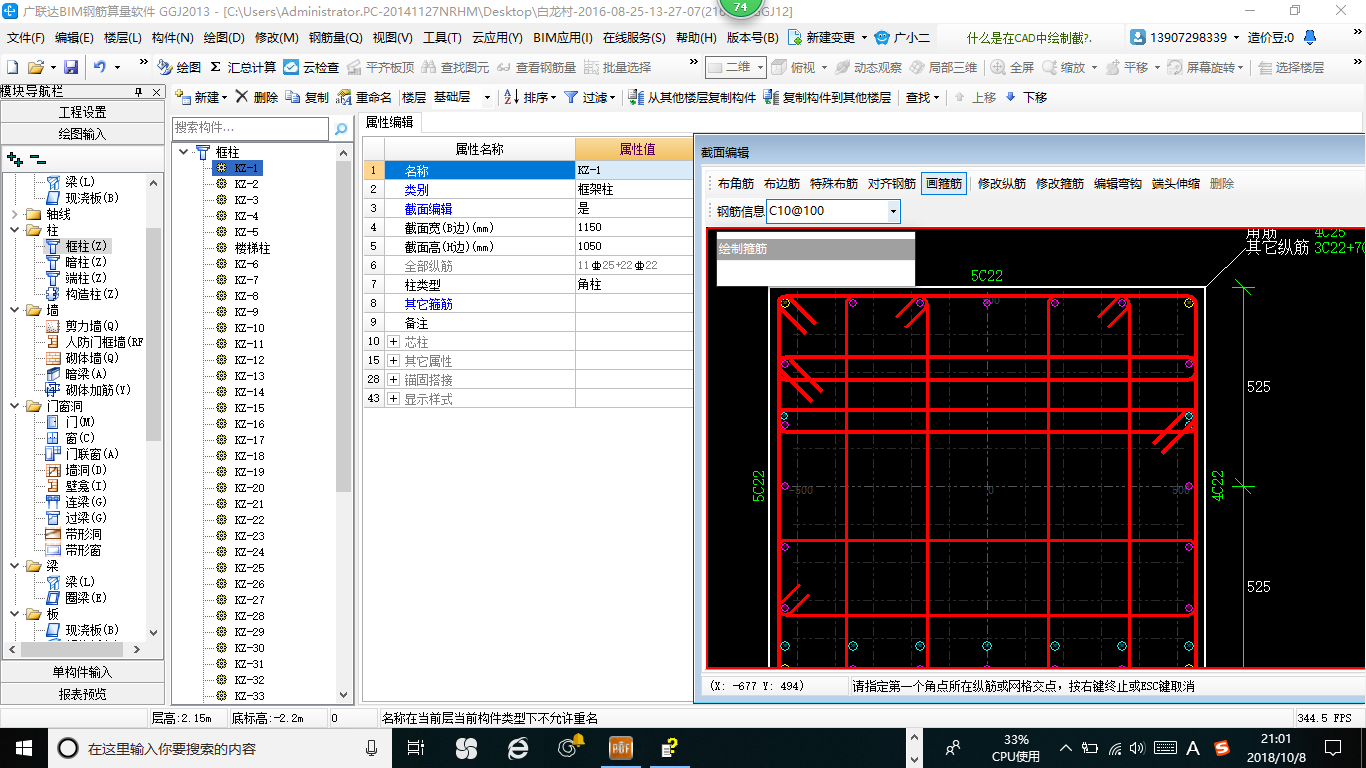Expand the 其它属性 property row
This screenshot has width=1366, height=768.
(x=393, y=361)
